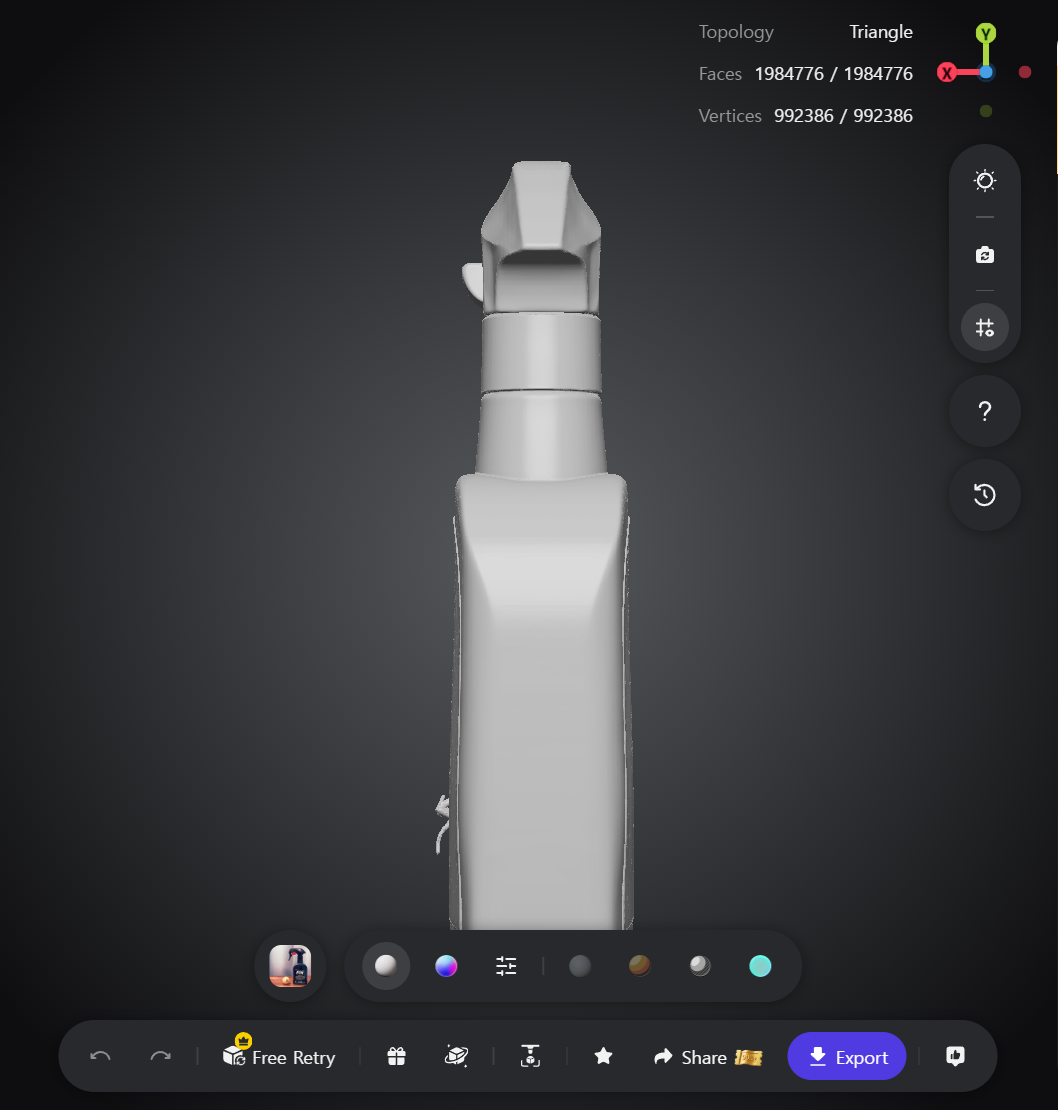Open the lighting settings sun icon
1058x1110 pixels.
984,181
